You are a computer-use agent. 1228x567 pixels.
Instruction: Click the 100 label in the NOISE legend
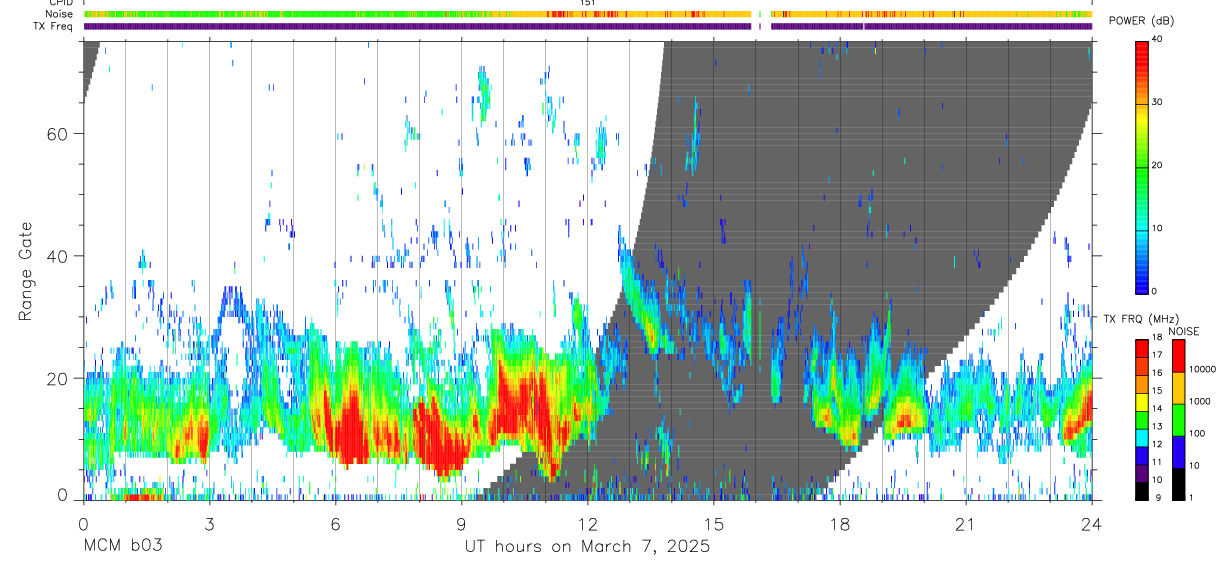coord(1198,433)
